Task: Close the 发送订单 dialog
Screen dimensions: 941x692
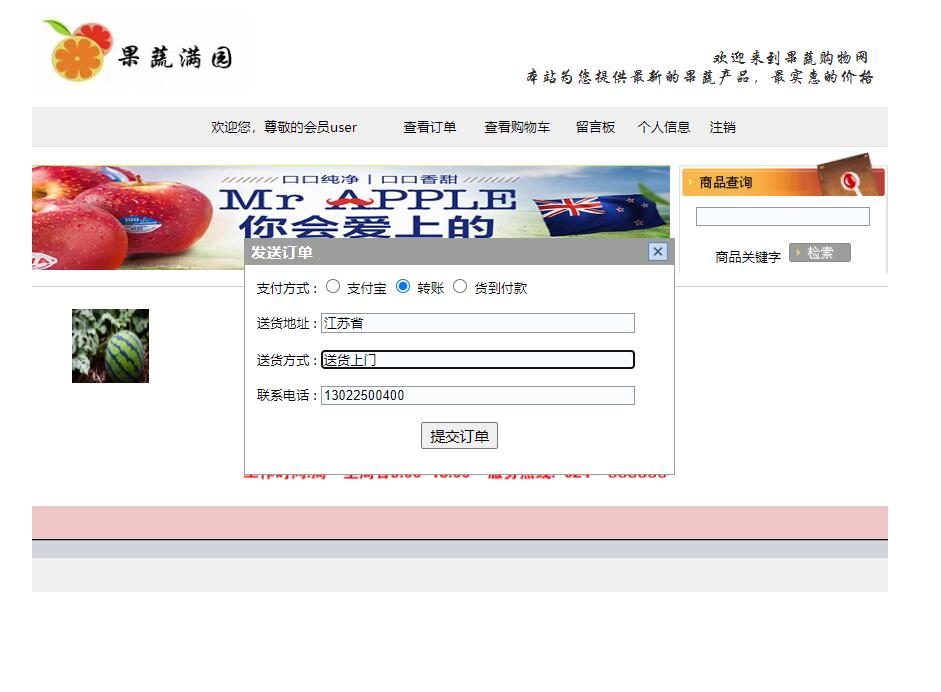Action: tap(657, 252)
